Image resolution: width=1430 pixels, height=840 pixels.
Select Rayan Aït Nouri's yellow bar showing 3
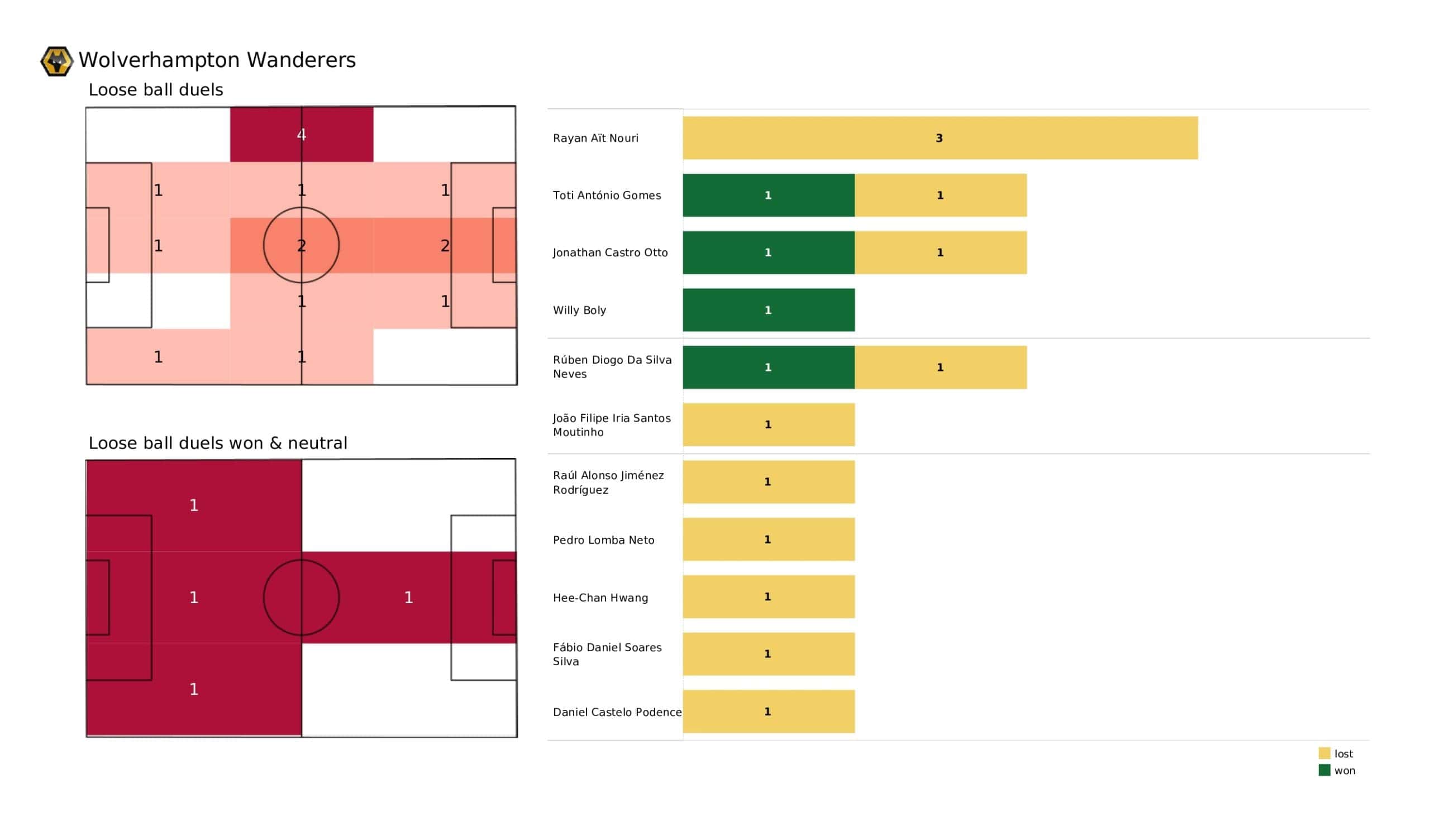click(940, 138)
